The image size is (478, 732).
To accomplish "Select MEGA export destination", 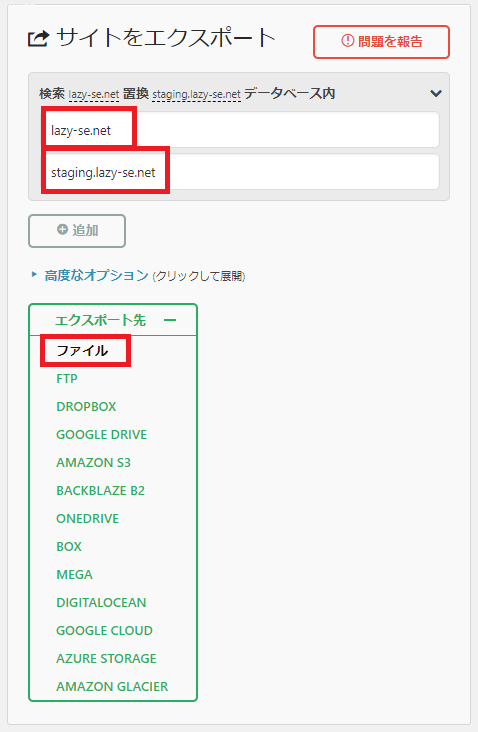I will point(74,575).
